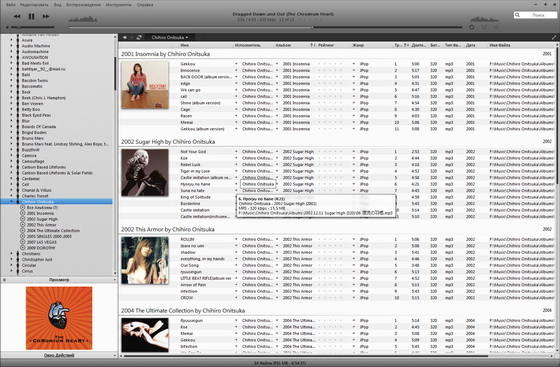Skip to the next track

46,16
